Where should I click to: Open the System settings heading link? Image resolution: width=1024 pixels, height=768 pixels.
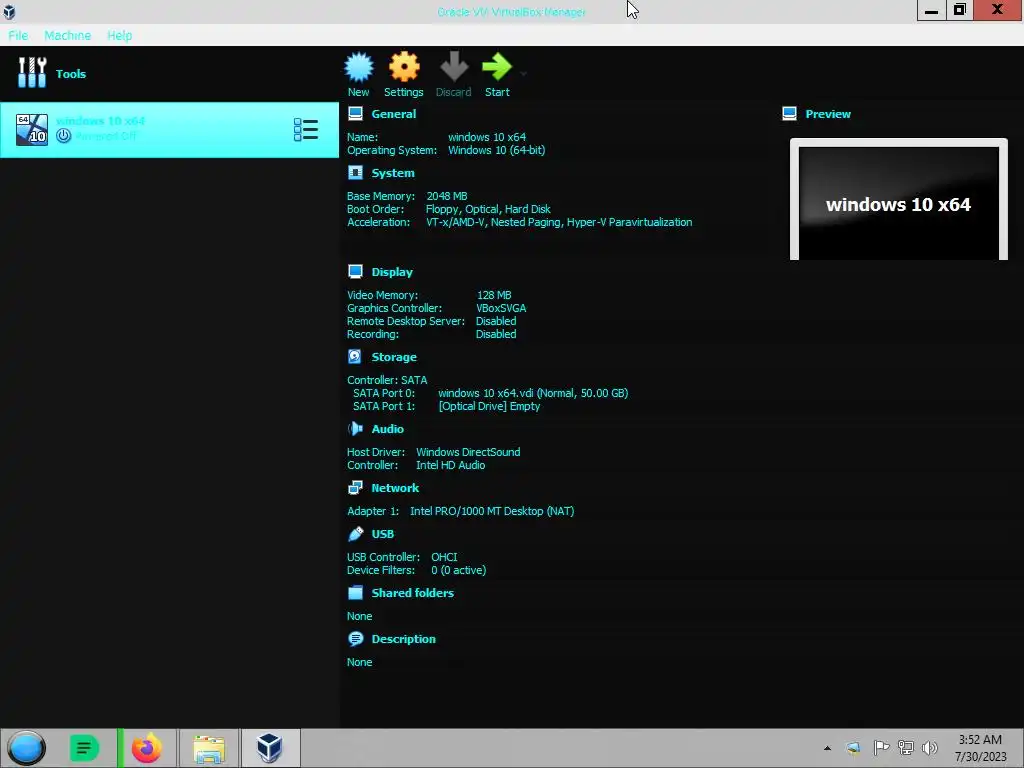click(x=393, y=173)
